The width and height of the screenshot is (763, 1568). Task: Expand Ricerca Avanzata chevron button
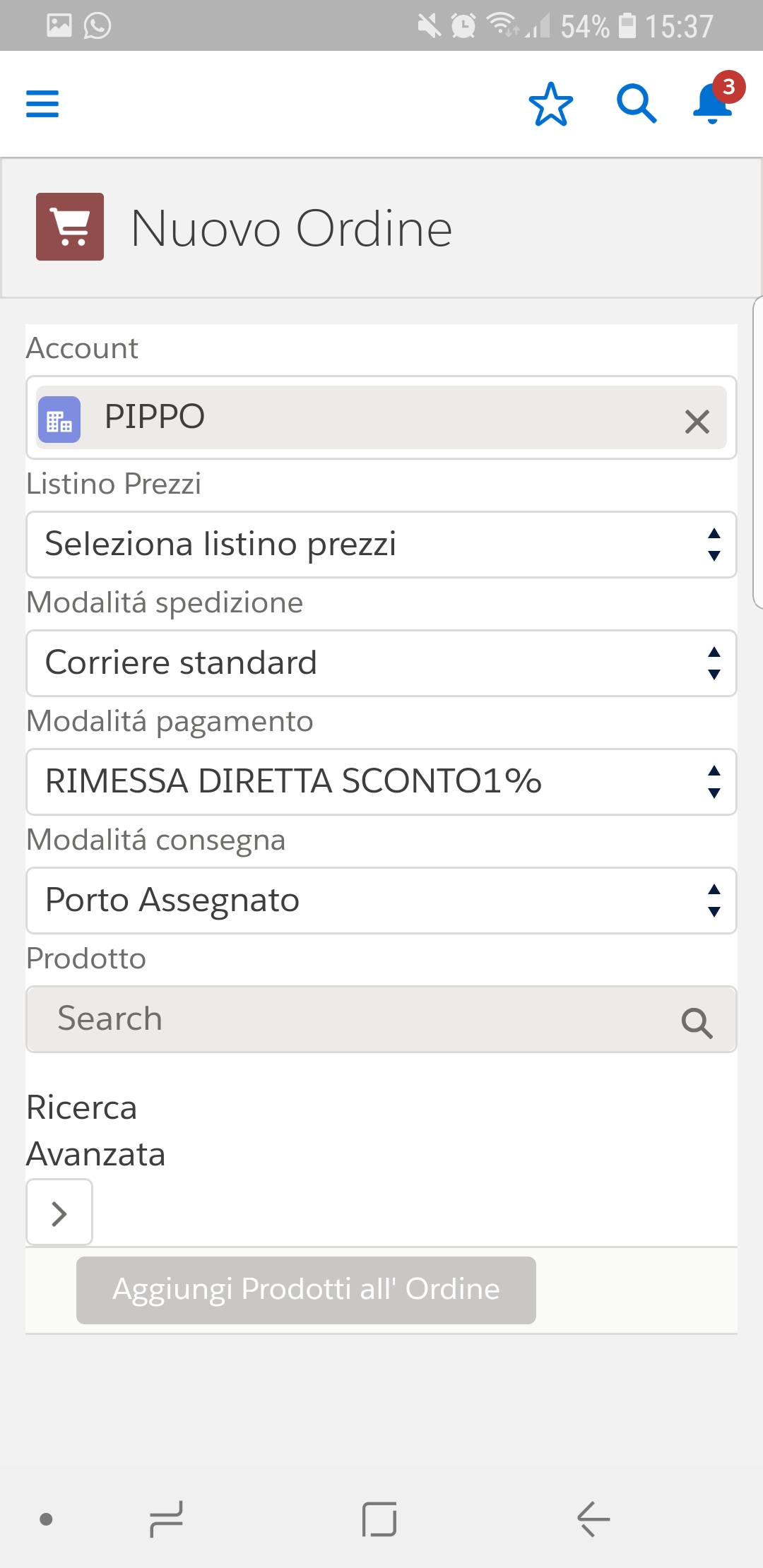(59, 1213)
